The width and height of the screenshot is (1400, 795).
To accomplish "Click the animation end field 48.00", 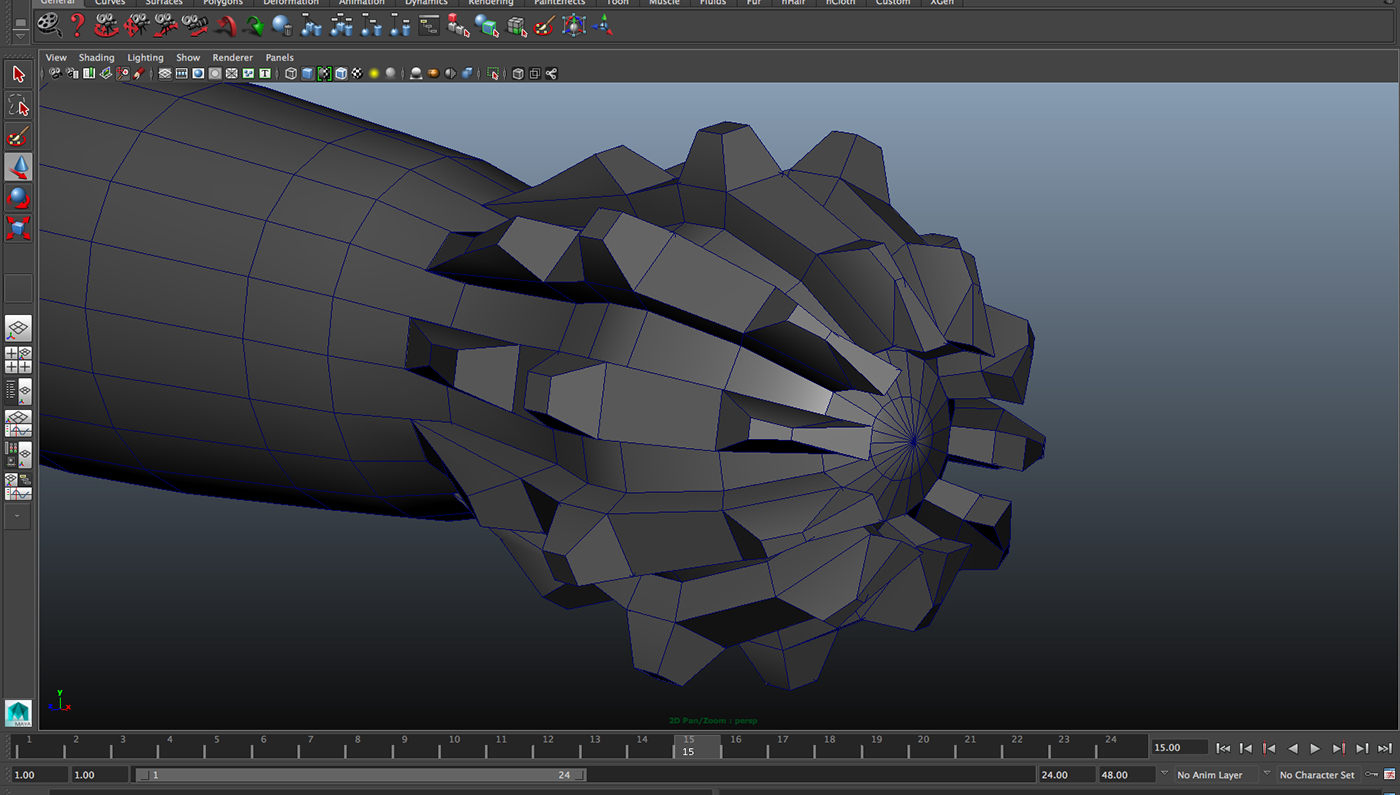I will click(1125, 775).
